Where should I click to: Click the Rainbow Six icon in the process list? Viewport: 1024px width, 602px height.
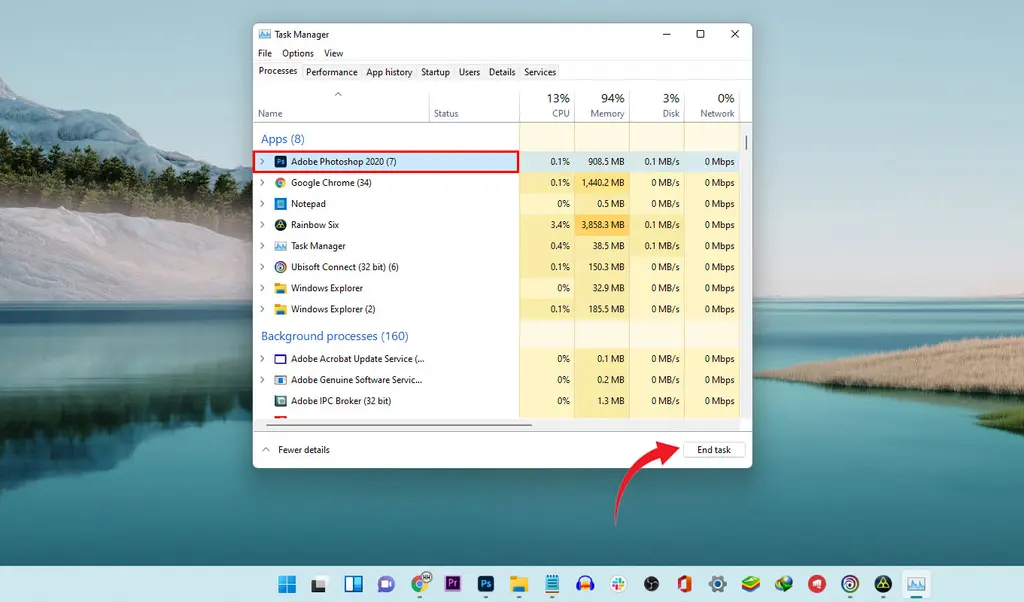tap(280, 225)
